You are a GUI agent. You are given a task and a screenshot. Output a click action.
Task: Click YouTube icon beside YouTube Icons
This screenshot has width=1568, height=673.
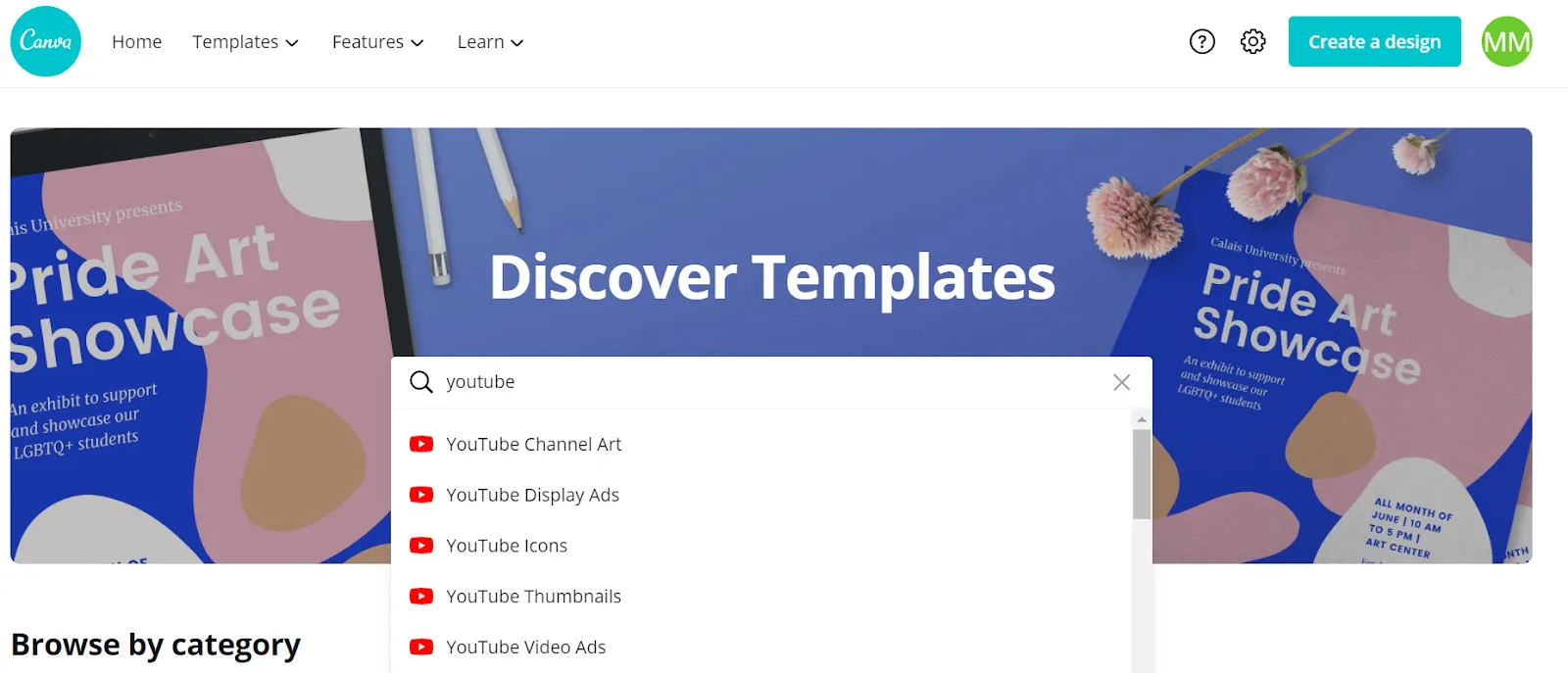click(421, 546)
